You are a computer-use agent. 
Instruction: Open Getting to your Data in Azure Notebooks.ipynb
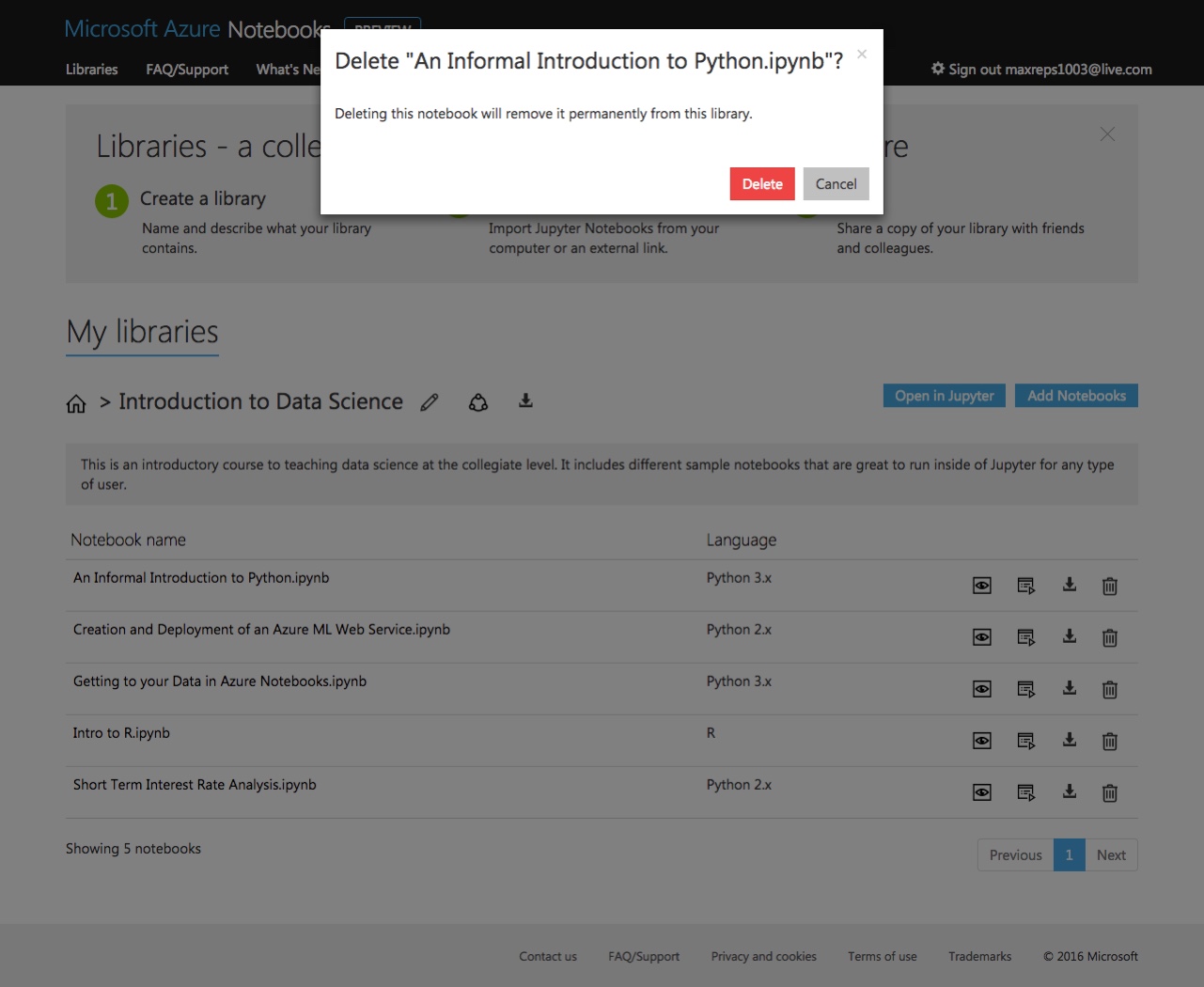[220, 681]
